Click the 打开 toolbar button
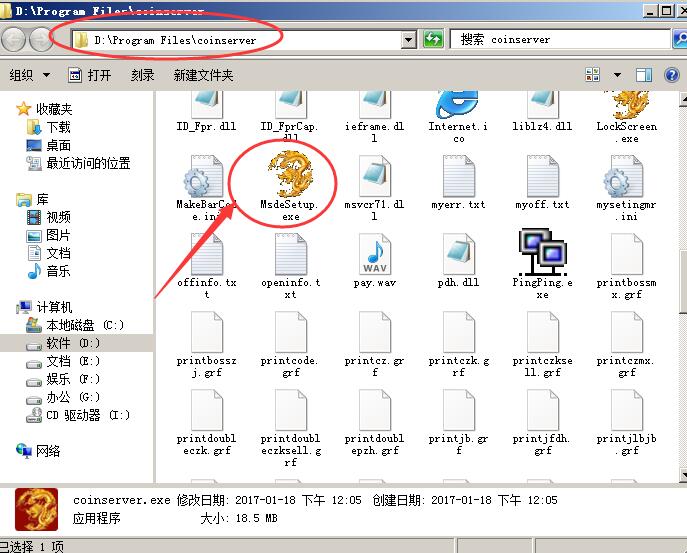 coord(90,75)
